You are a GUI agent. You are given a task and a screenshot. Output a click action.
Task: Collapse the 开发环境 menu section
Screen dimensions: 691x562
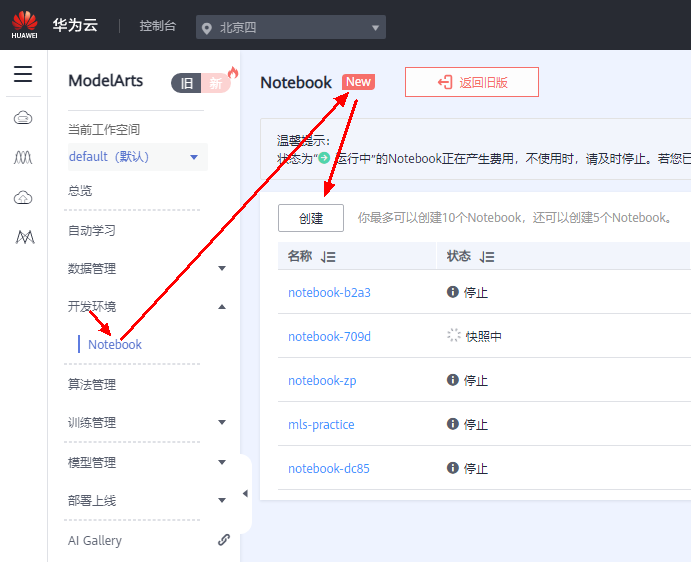[x=222, y=307]
